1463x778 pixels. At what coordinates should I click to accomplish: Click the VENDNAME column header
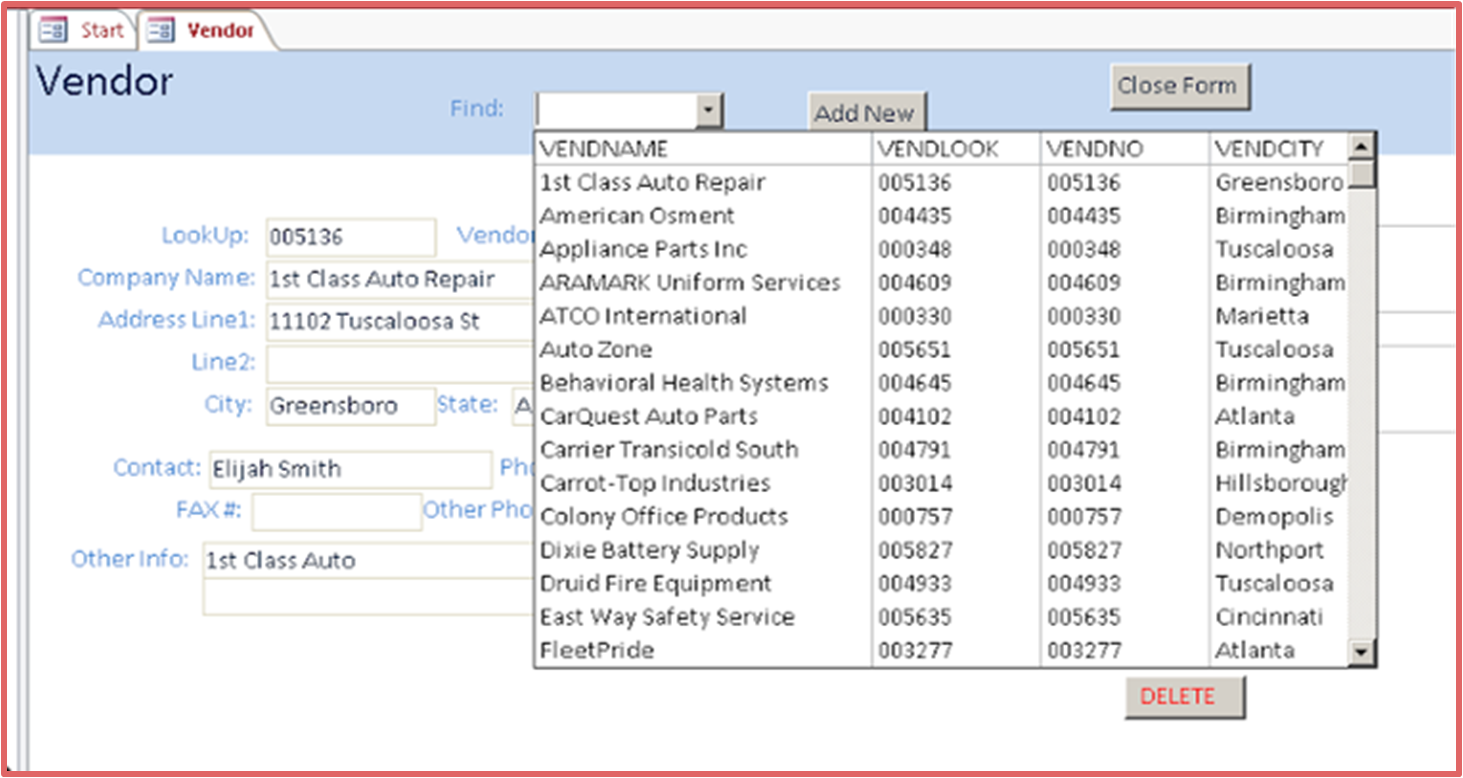pyautogui.click(x=704, y=149)
